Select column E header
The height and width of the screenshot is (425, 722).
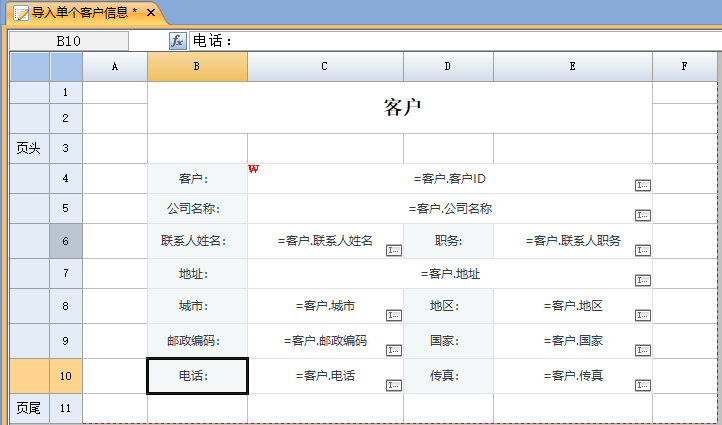572,67
